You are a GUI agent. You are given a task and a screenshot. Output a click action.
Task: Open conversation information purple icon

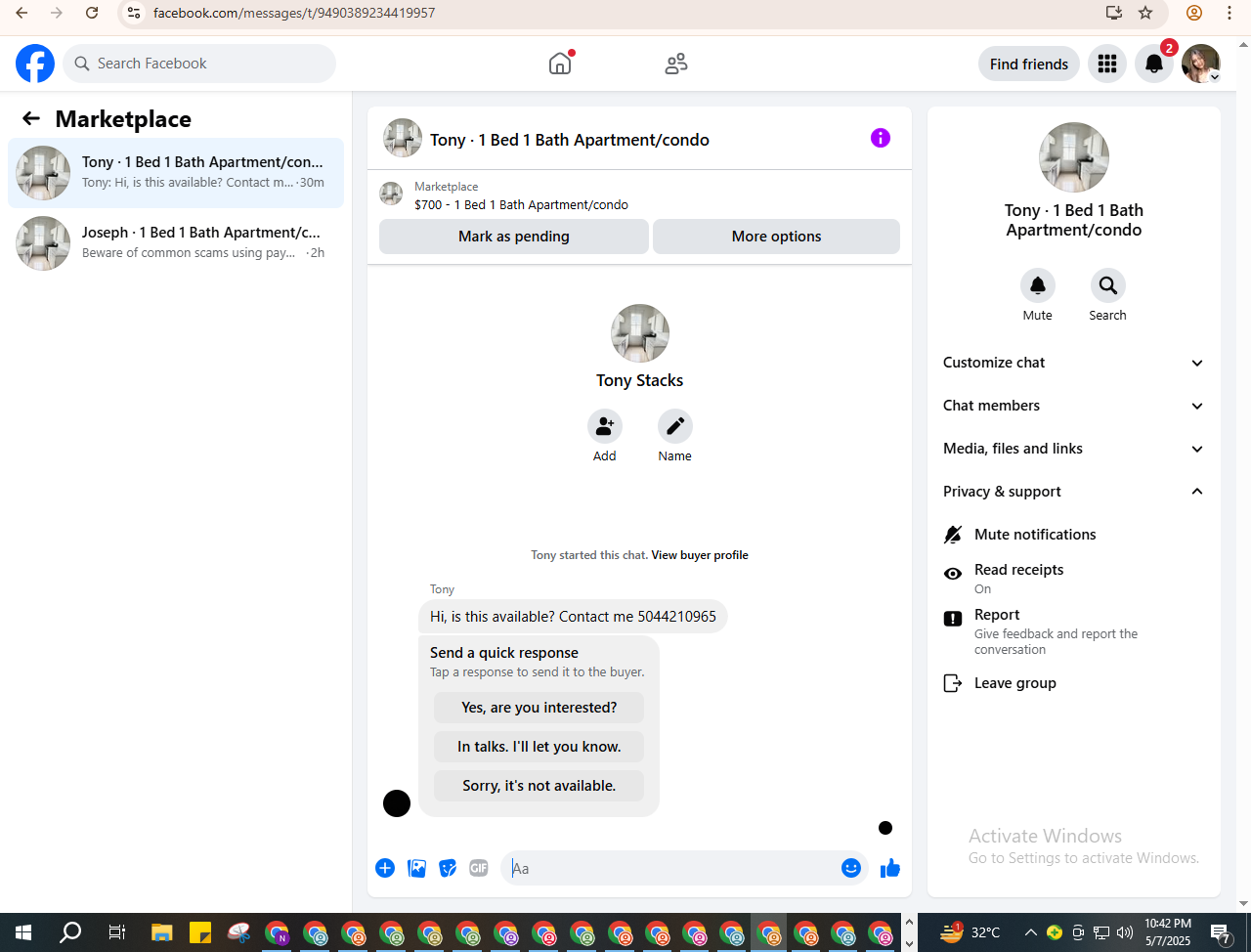tap(881, 138)
